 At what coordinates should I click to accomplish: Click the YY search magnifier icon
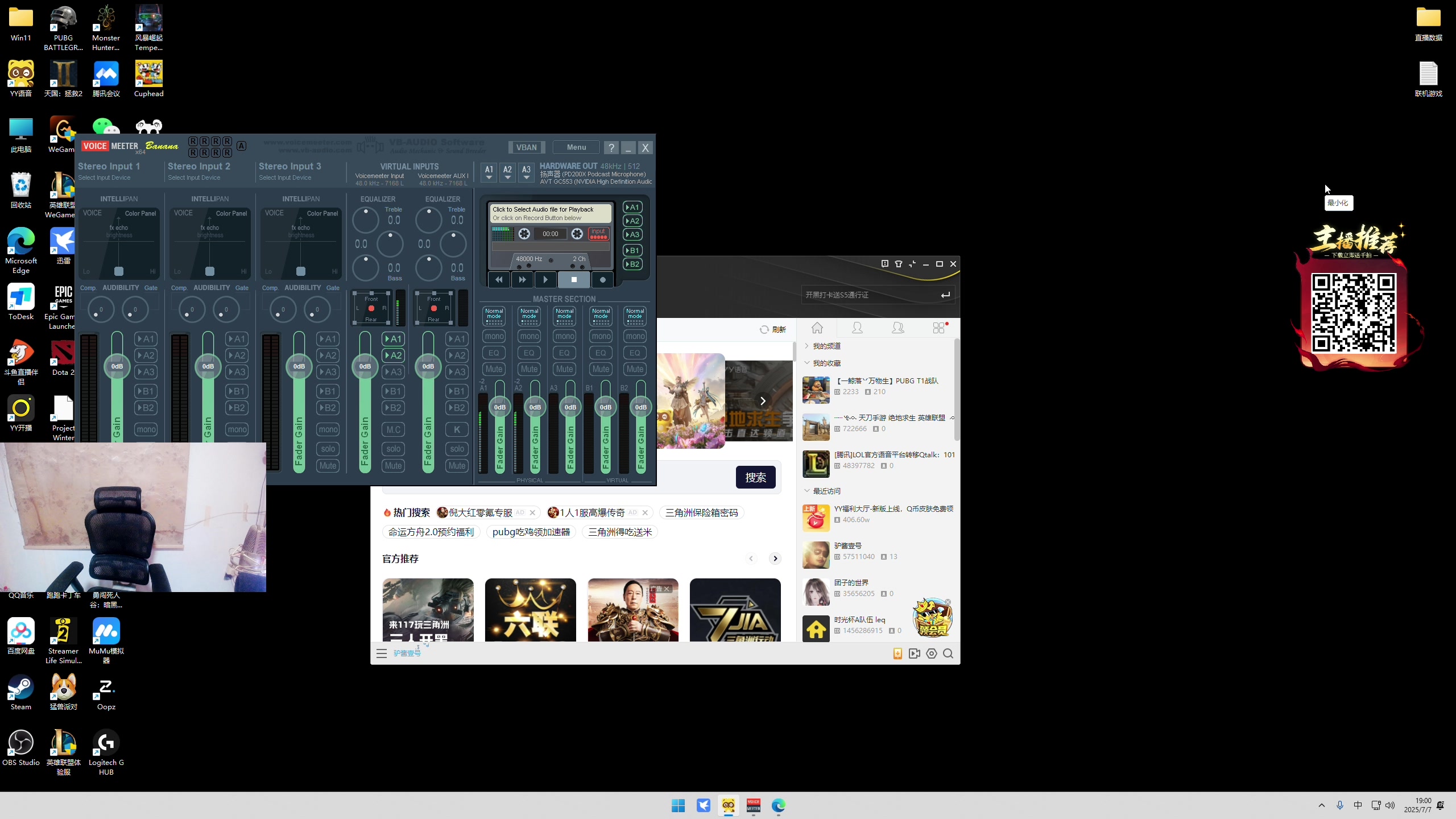(x=948, y=653)
